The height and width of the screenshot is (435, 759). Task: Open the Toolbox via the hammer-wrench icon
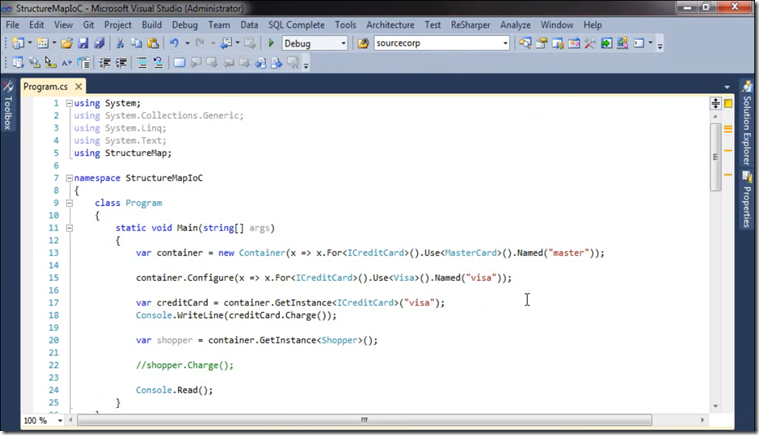[590, 43]
